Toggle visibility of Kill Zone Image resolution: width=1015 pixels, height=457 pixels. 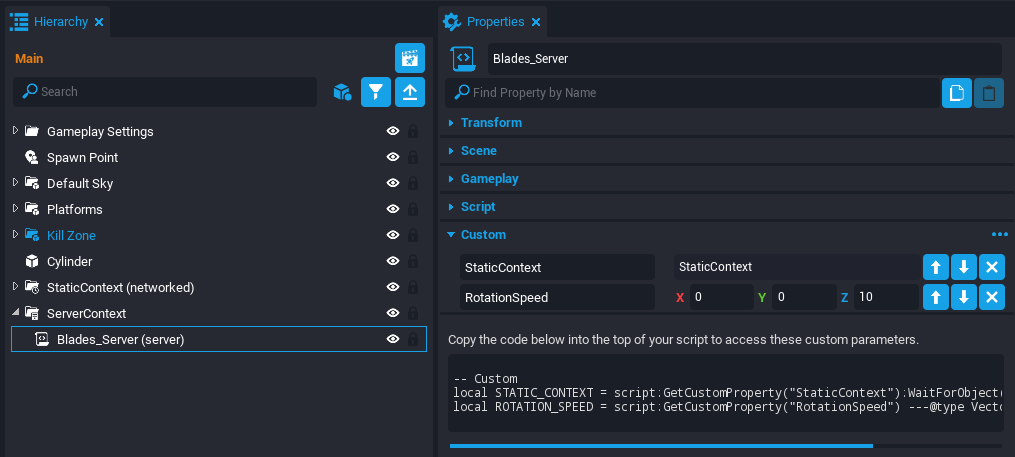pyautogui.click(x=393, y=235)
